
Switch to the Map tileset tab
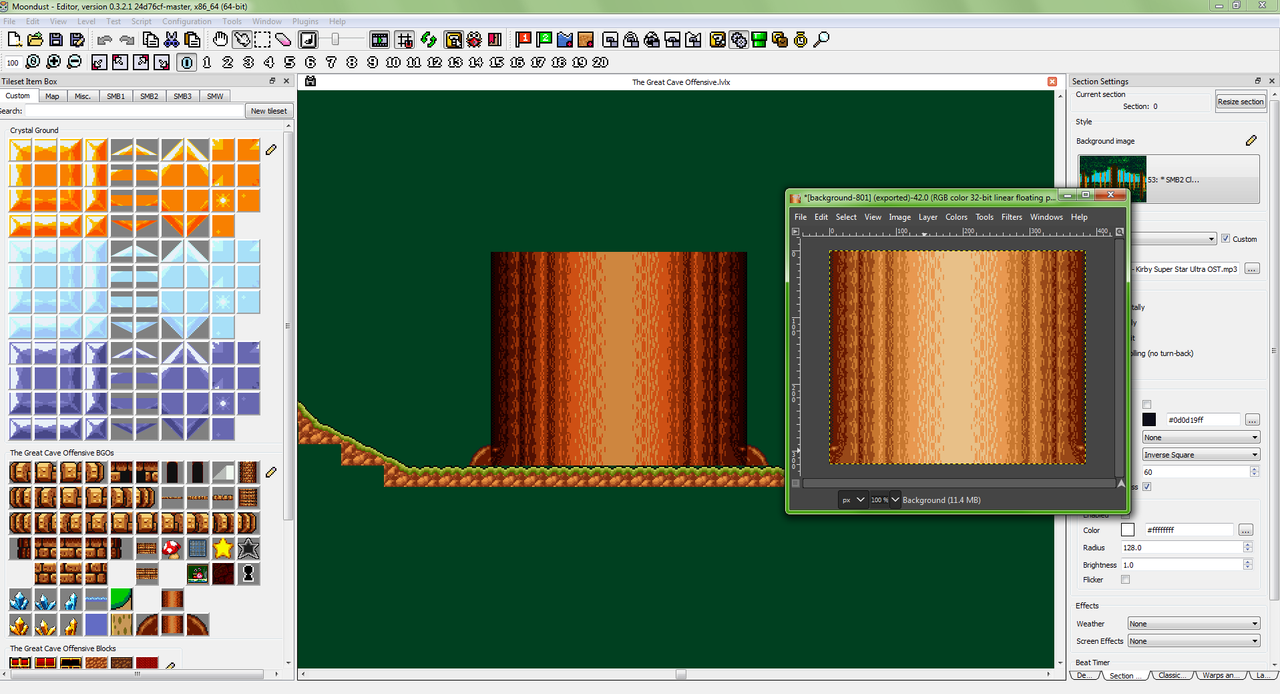(52, 96)
